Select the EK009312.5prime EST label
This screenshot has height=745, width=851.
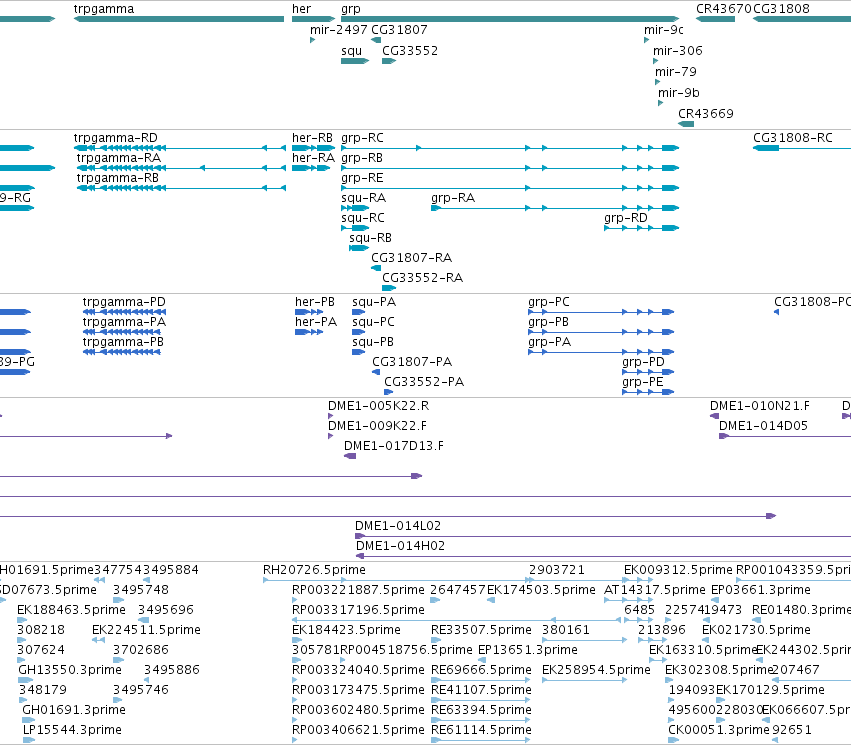click(x=678, y=570)
